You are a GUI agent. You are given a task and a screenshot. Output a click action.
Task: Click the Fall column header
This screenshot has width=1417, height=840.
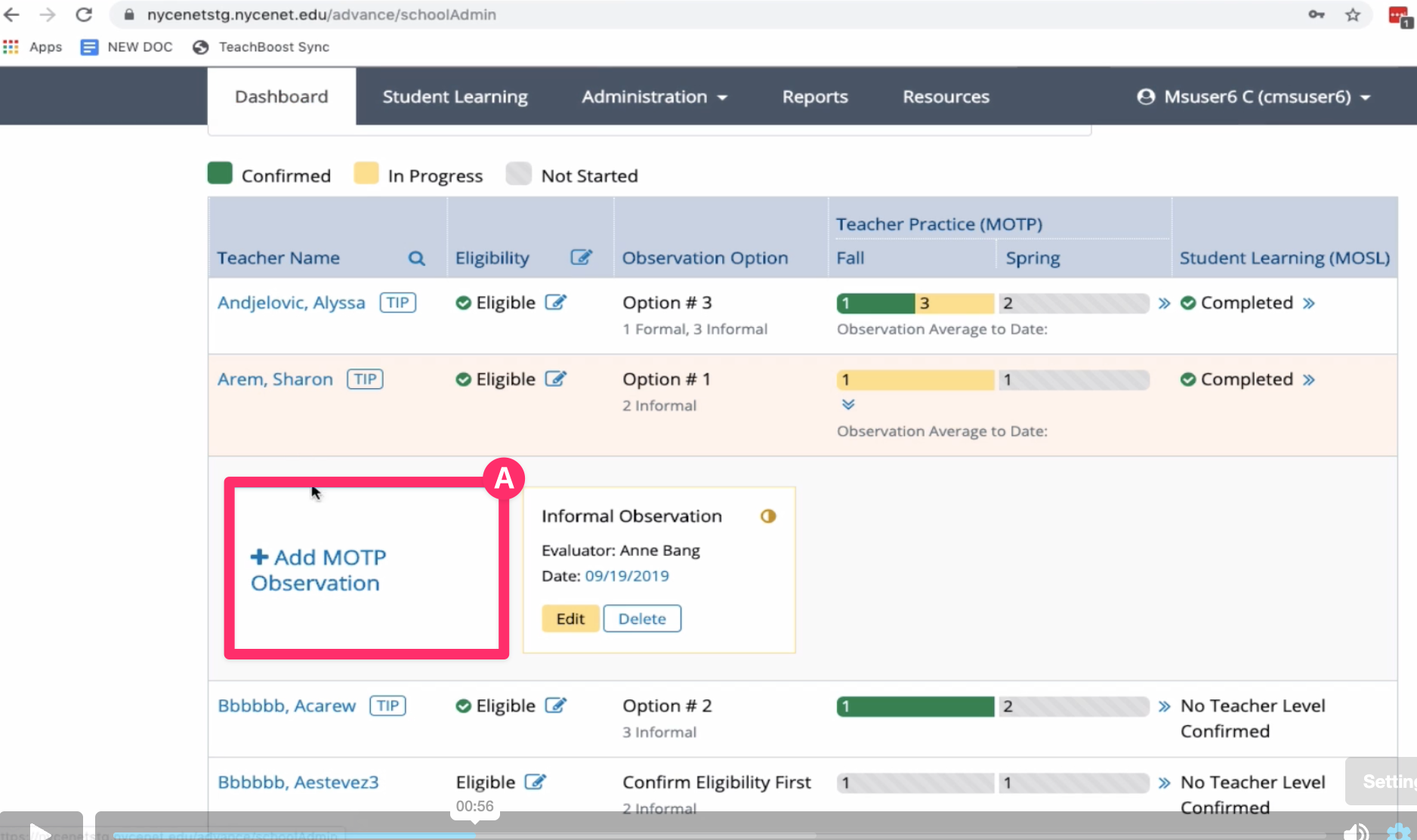[851, 258]
